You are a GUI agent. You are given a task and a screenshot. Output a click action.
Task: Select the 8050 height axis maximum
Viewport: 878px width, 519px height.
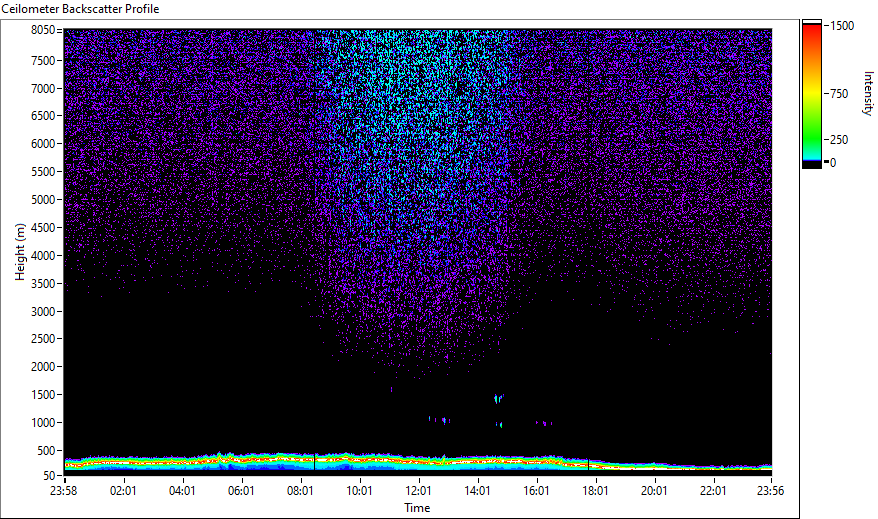pyautogui.click(x=43, y=30)
